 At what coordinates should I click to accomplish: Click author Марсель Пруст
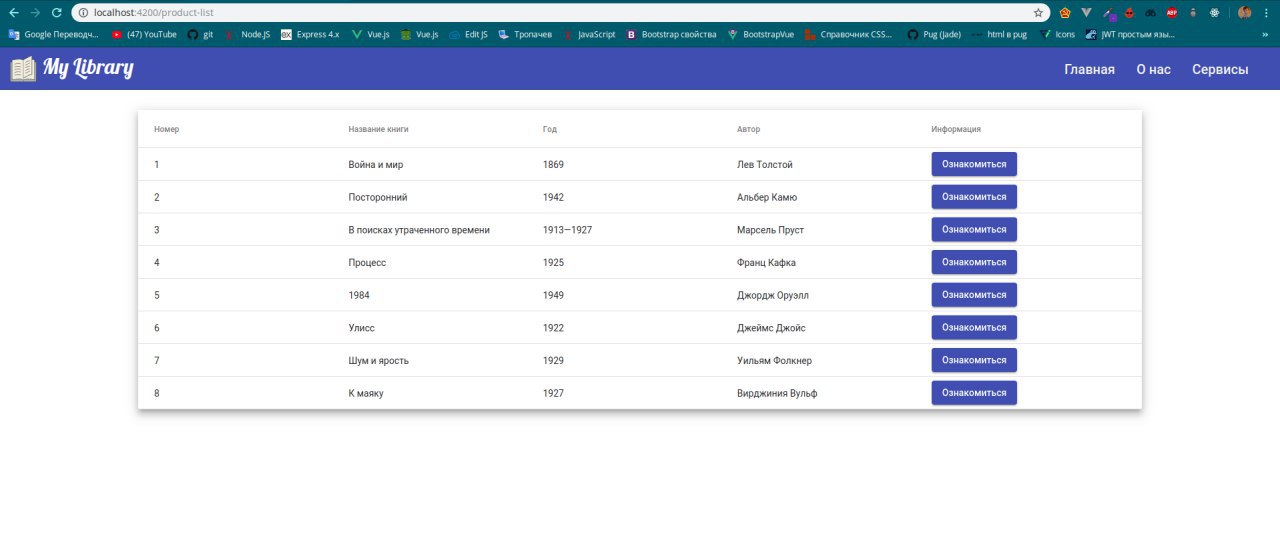(x=770, y=230)
